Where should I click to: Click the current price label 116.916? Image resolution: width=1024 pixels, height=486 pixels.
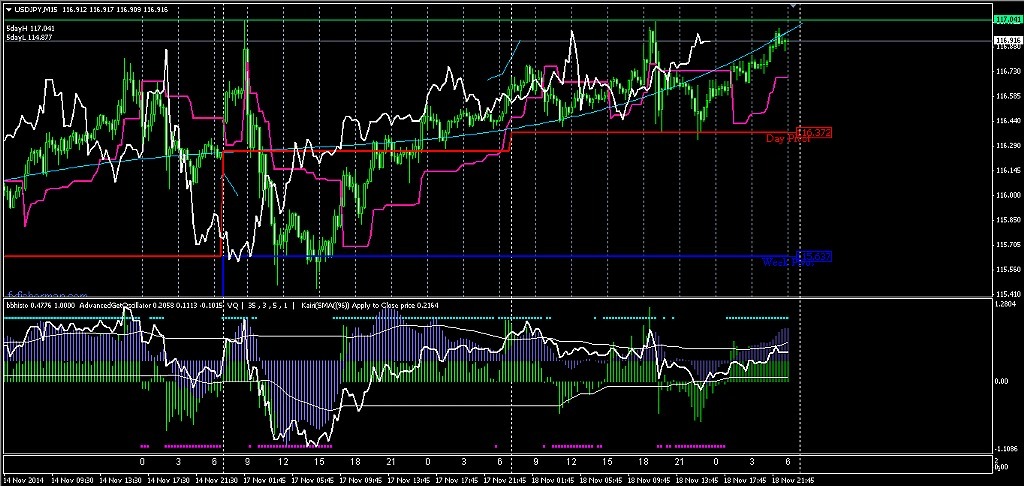click(1007, 40)
